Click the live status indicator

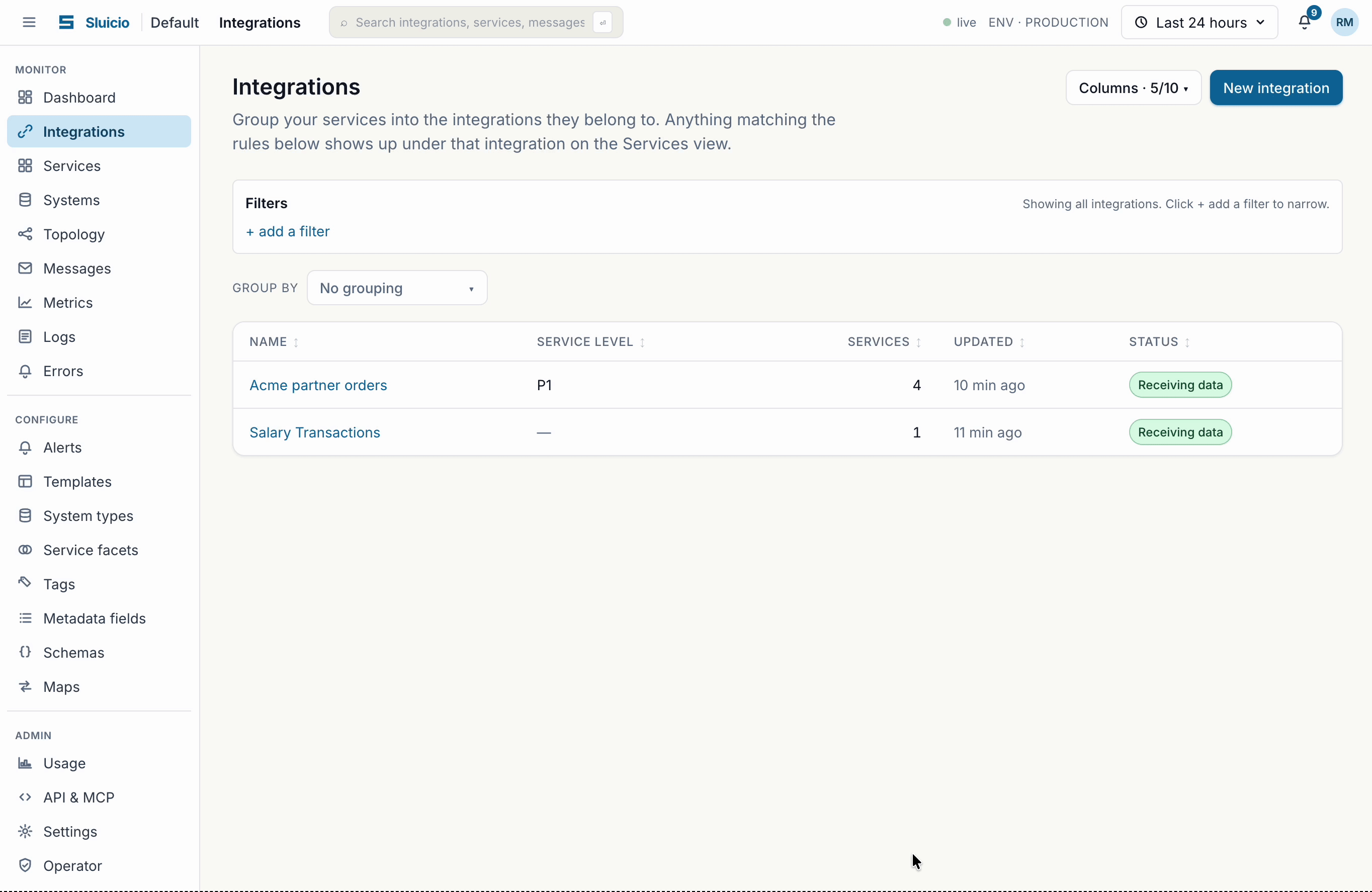[959, 23]
